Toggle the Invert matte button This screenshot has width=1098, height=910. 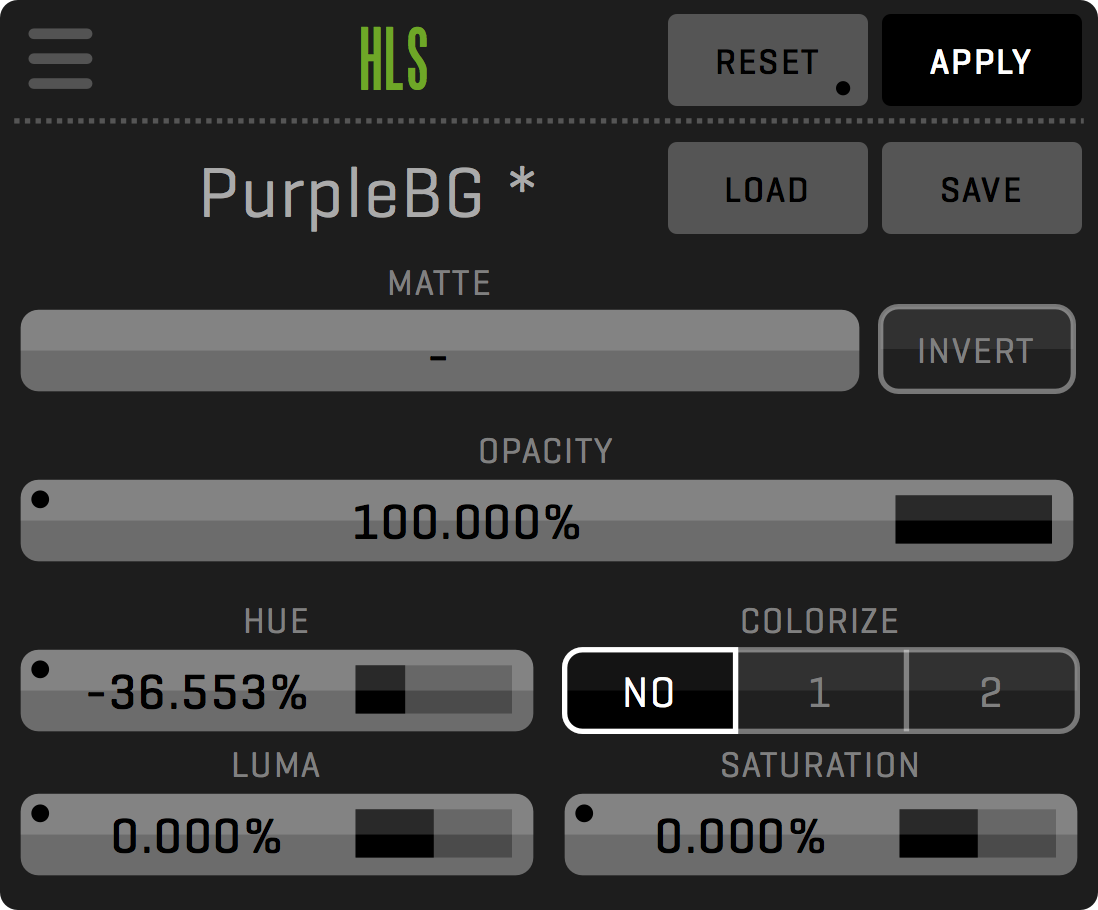click(x=976, y=349)
